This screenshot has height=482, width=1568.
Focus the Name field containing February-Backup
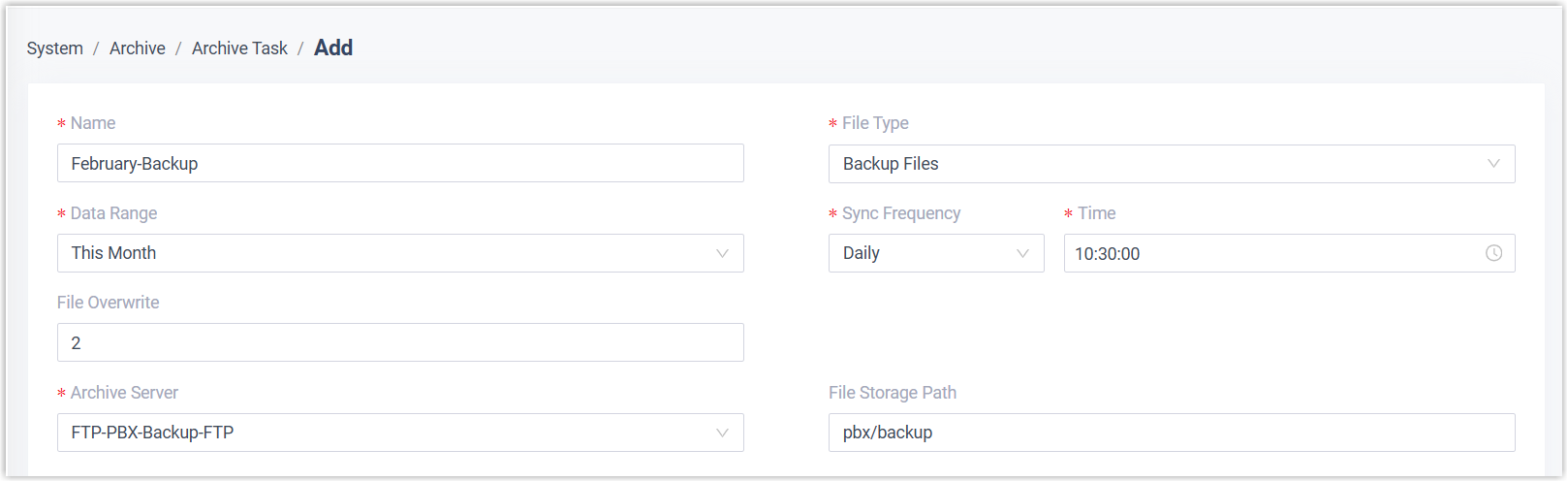point(400,164)
